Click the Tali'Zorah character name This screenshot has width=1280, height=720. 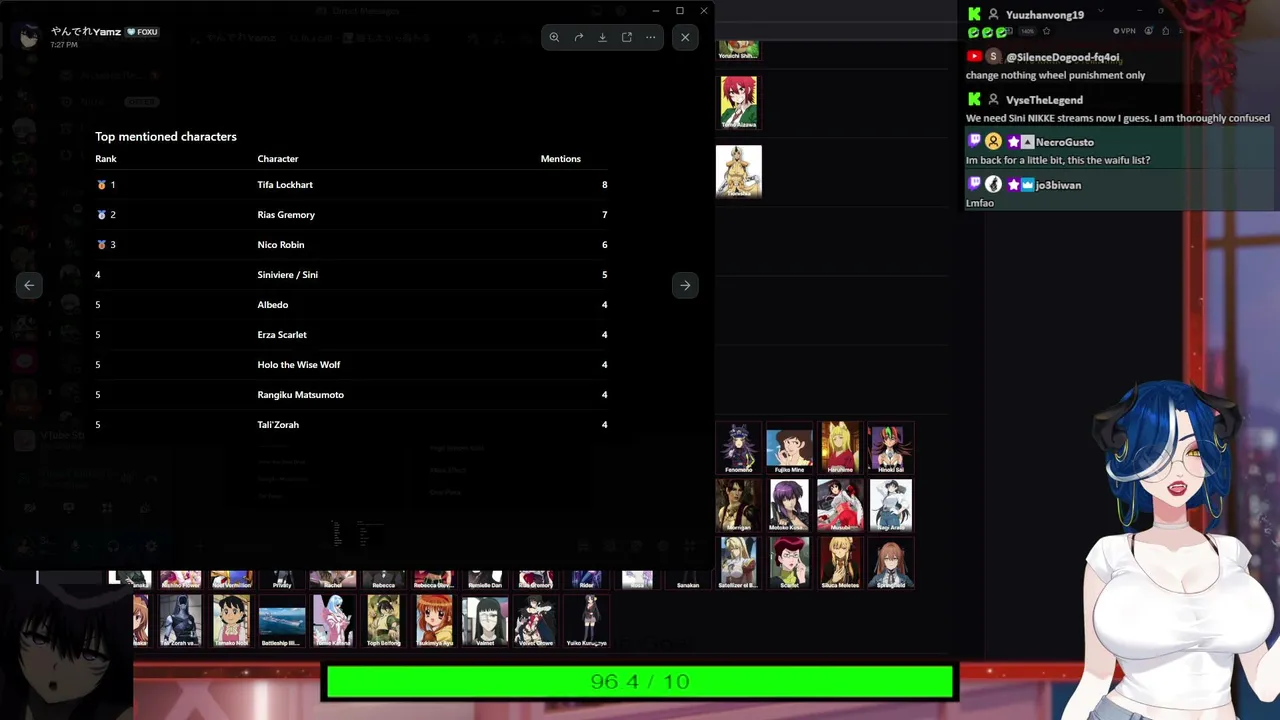click(278, 425)
